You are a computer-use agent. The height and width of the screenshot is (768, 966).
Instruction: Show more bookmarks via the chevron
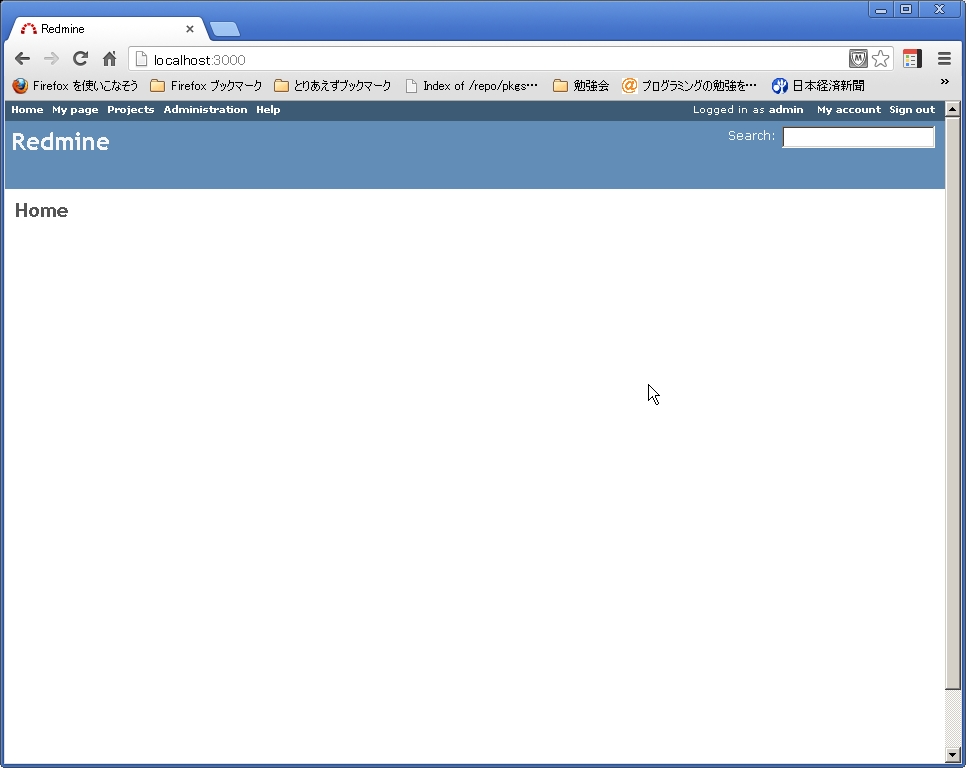tap(944, 82)
